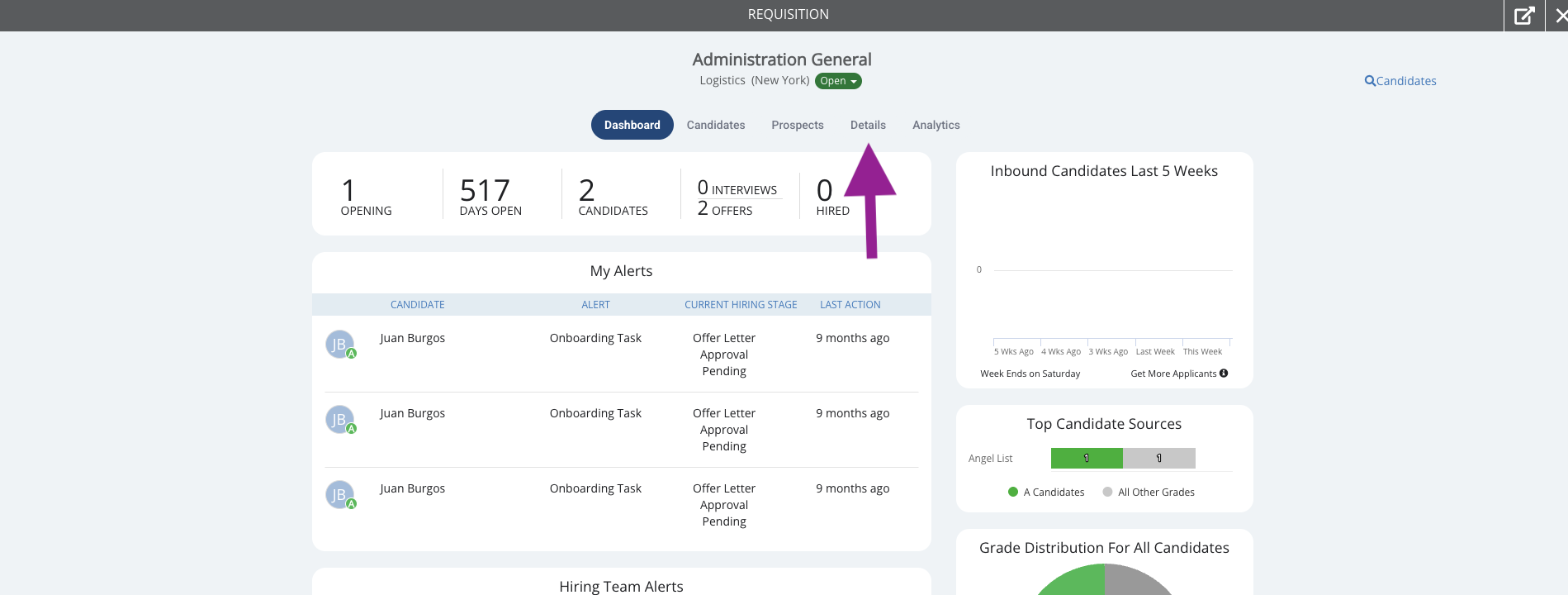Screen dimensions: 1568x595
Task: Click the 2 Candidates count
Action: point(613,197)
